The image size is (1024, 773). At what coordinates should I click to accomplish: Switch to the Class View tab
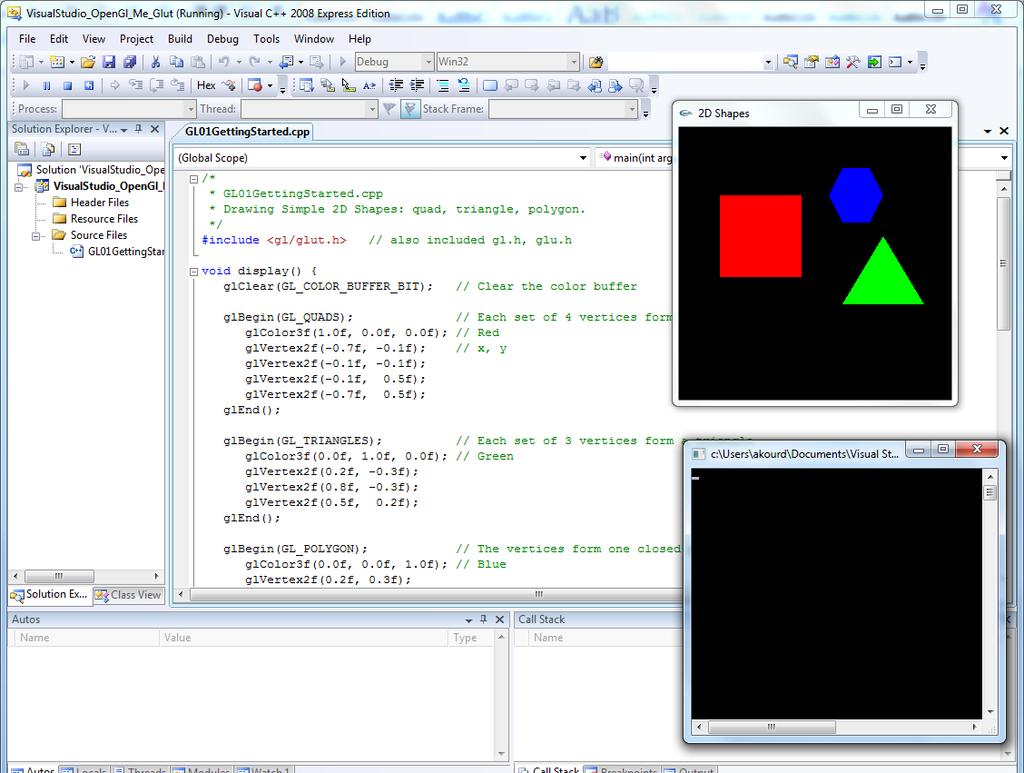click(128, 595)
